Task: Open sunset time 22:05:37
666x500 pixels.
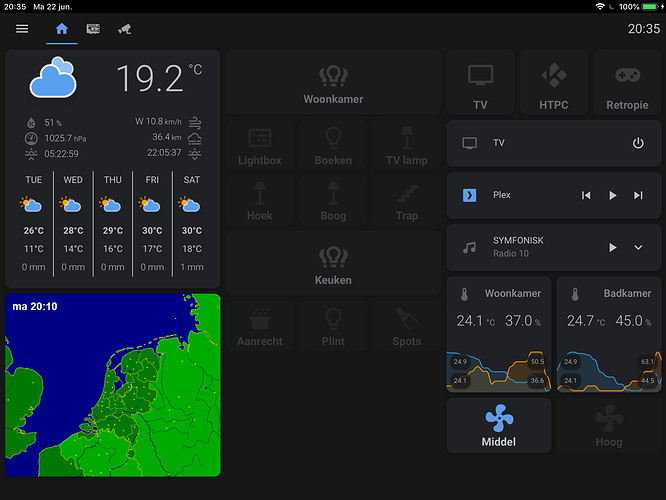Action: click(164, 153)
